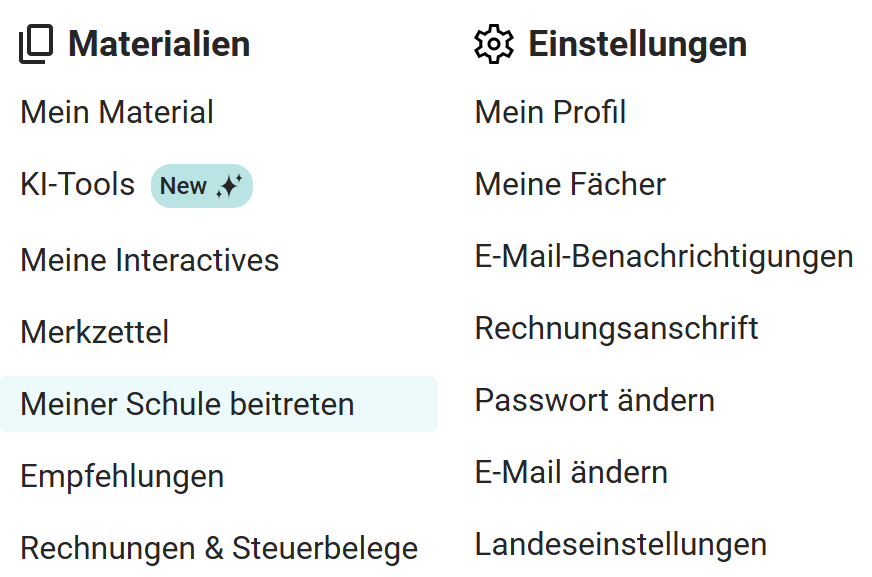Open Landeseinstellungen
Viewport: 872px width, 577px height.
click(620, 544)
